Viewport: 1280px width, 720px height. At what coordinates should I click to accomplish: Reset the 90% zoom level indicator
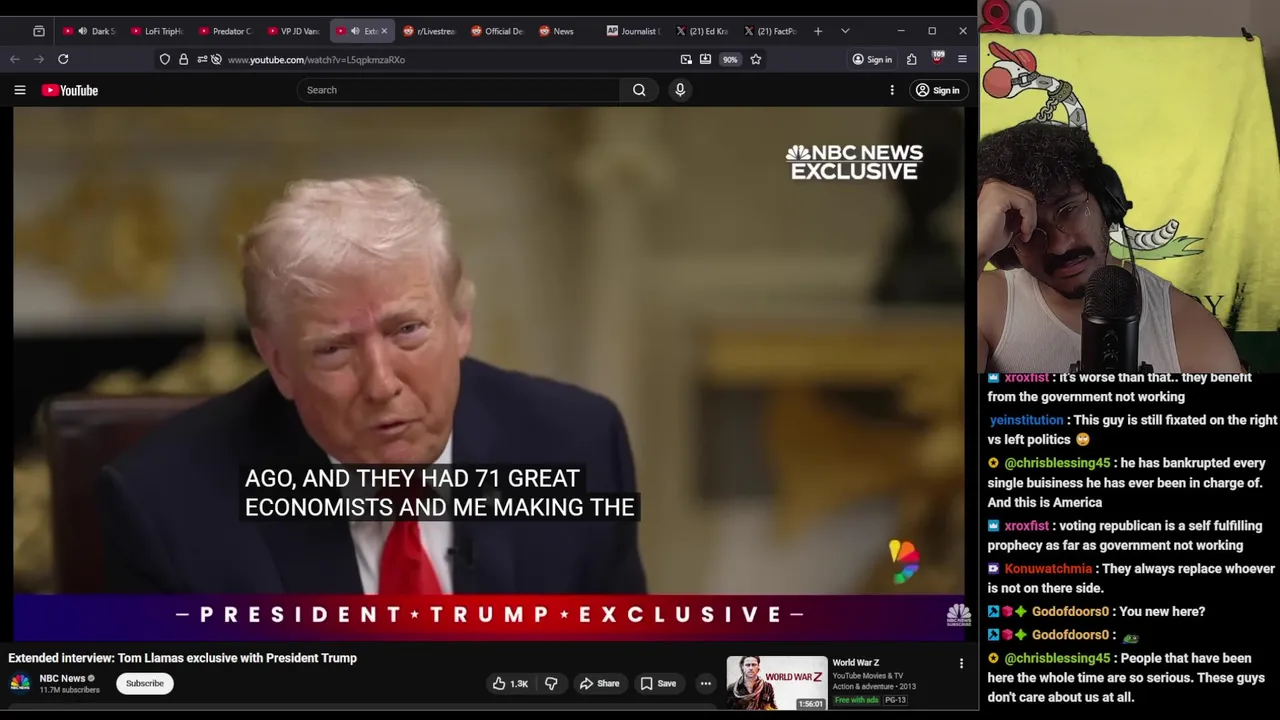(x=730, y=59)
